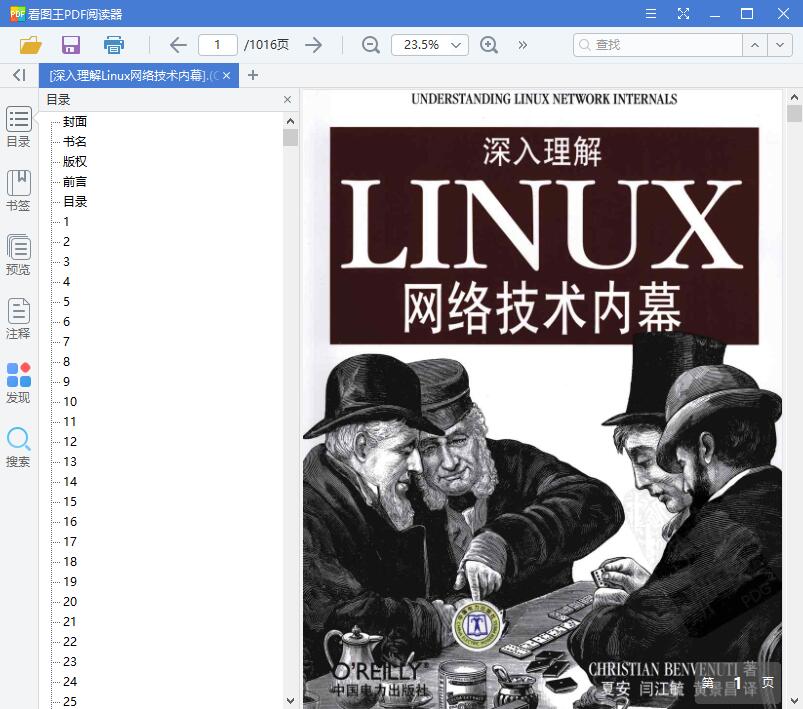Viewport: 803px width, 709px height.
Task: Select chapter 7 in the outline
Action: point(67,341)
